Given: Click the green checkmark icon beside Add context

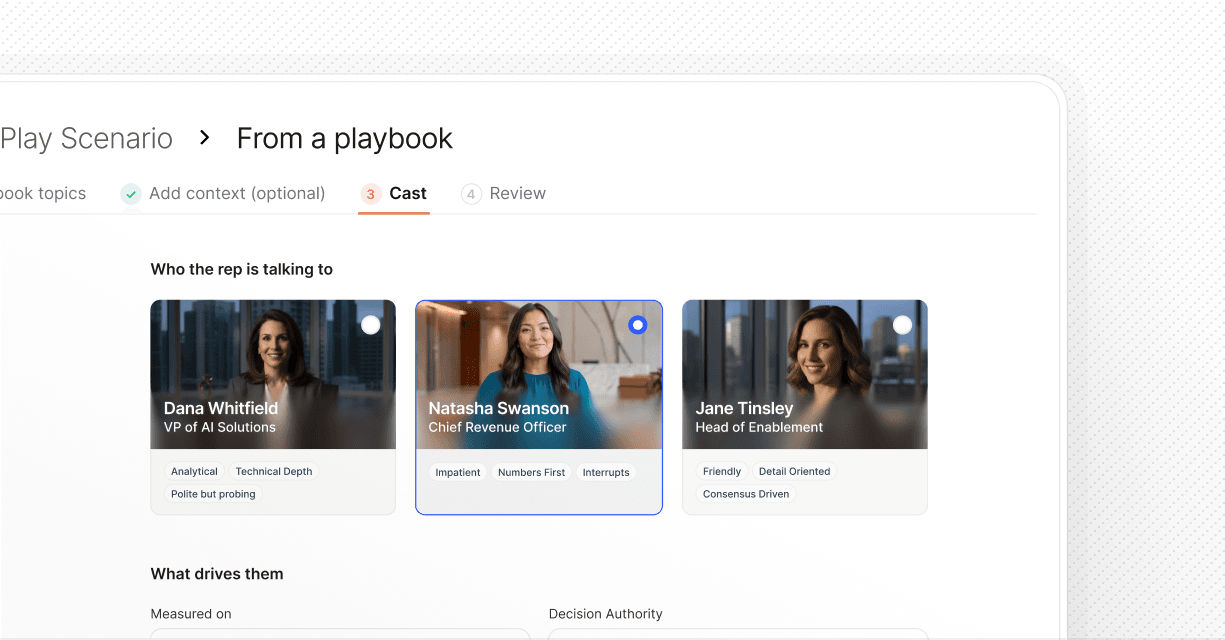Looking at the screenshot, I should click(131, 194).
